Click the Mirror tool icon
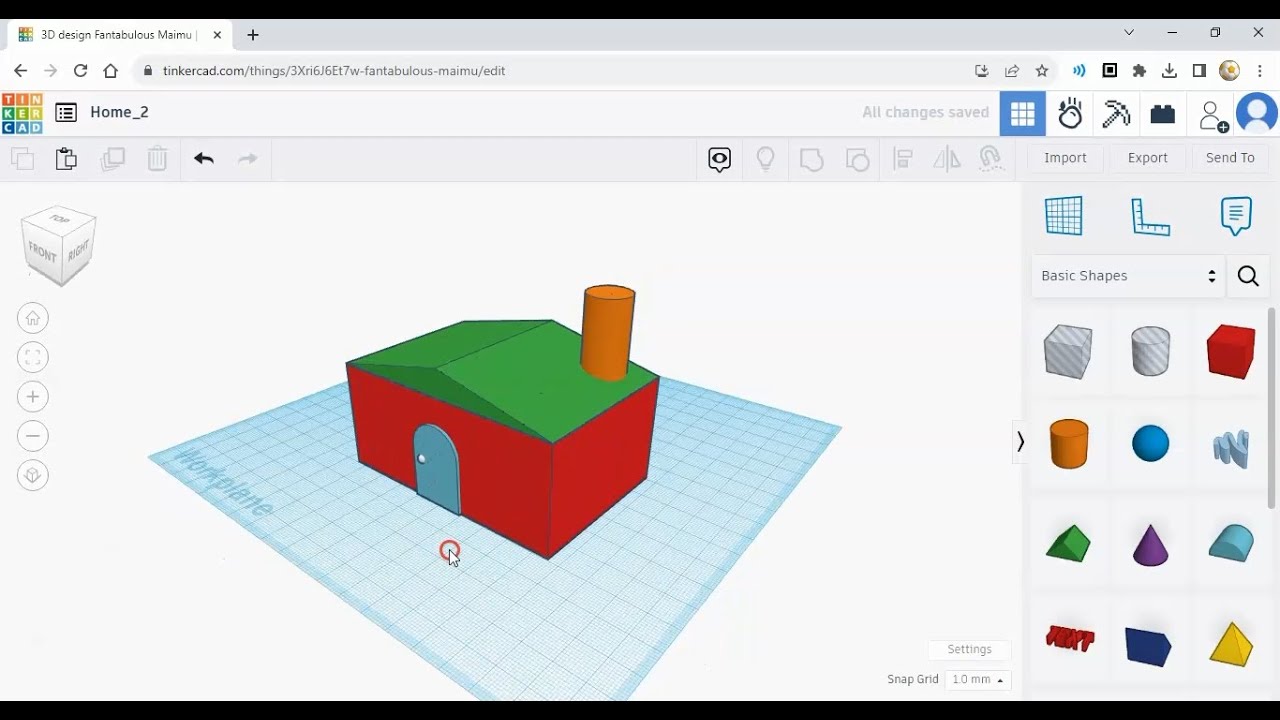 pos(946,159)
